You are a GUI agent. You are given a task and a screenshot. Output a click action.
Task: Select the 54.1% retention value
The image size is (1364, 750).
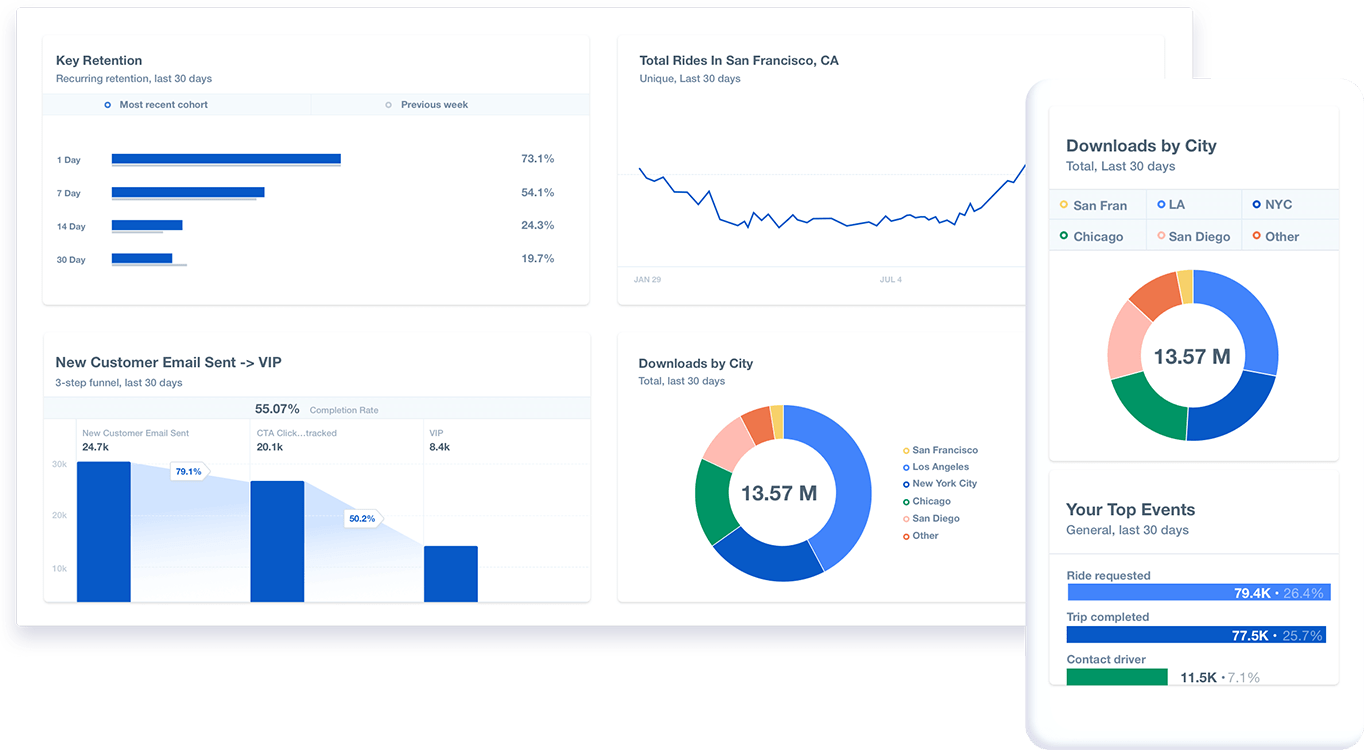[537, 192]
